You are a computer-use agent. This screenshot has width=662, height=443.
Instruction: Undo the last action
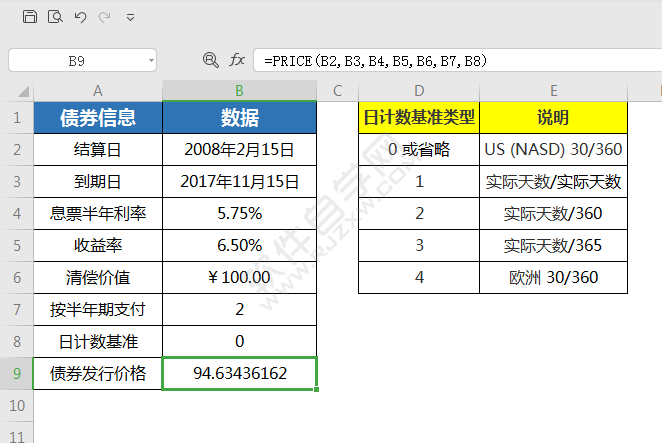point(80,17)
